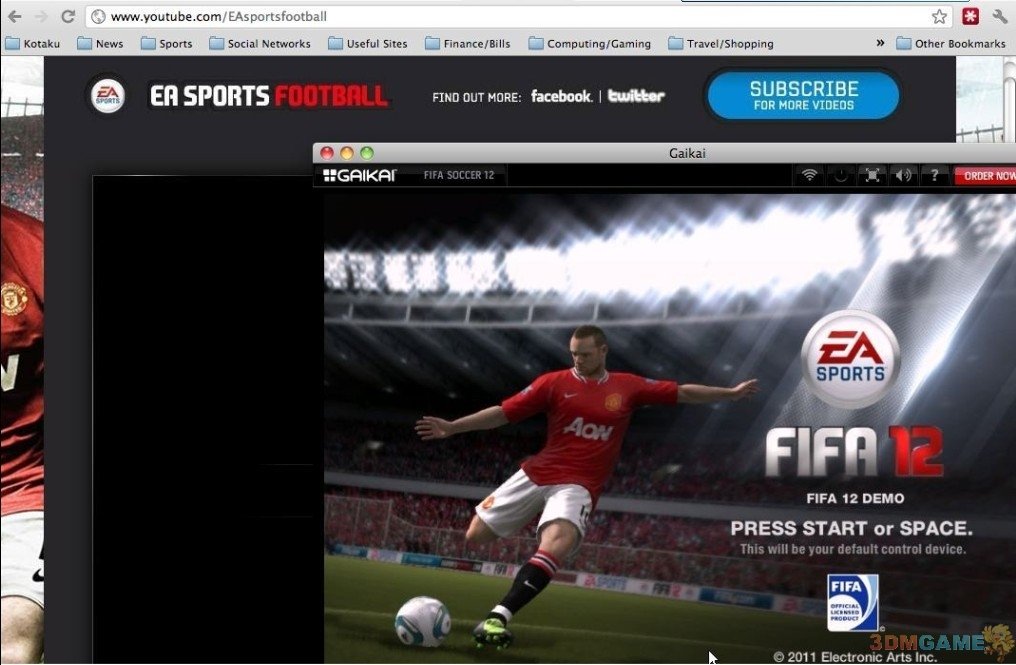Open the Sports bookmarks folder
Viewport: 1016px width, 665px height.
167,43
